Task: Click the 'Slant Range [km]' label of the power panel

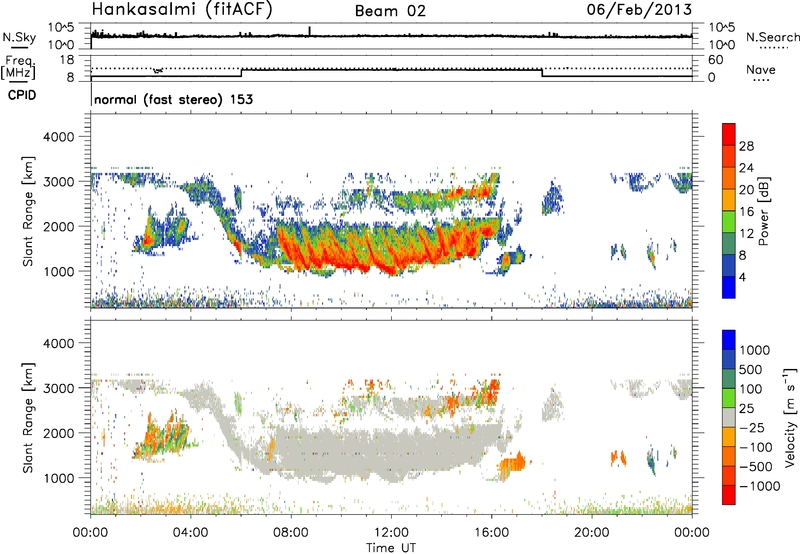Action: [28, 211]
